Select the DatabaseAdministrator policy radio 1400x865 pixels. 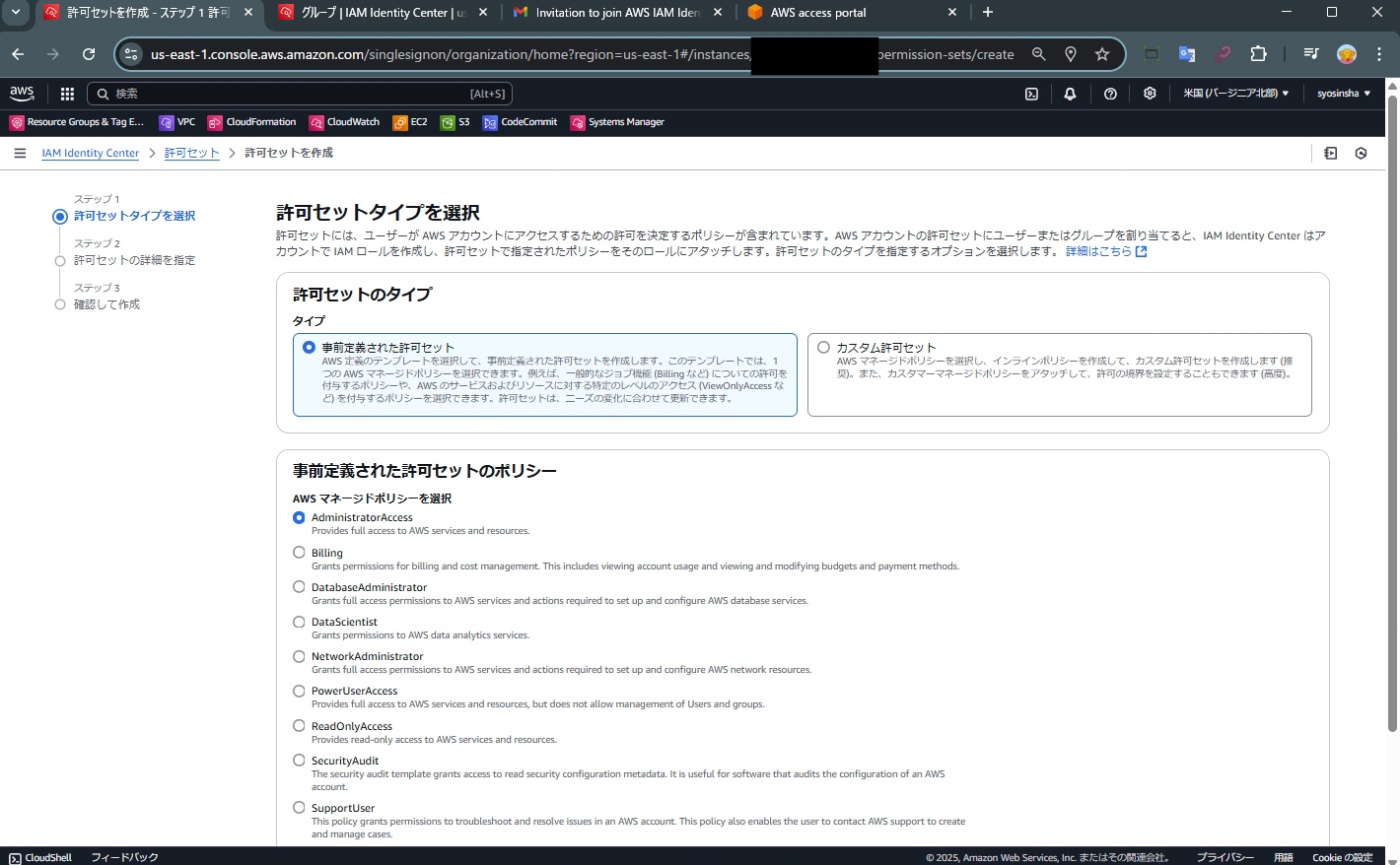click(298, 587)
